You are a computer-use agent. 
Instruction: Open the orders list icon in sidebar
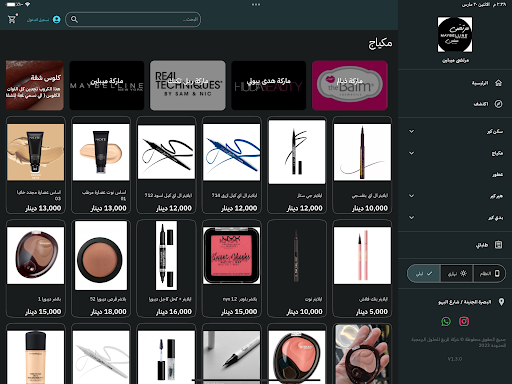[x=498, y=245]
